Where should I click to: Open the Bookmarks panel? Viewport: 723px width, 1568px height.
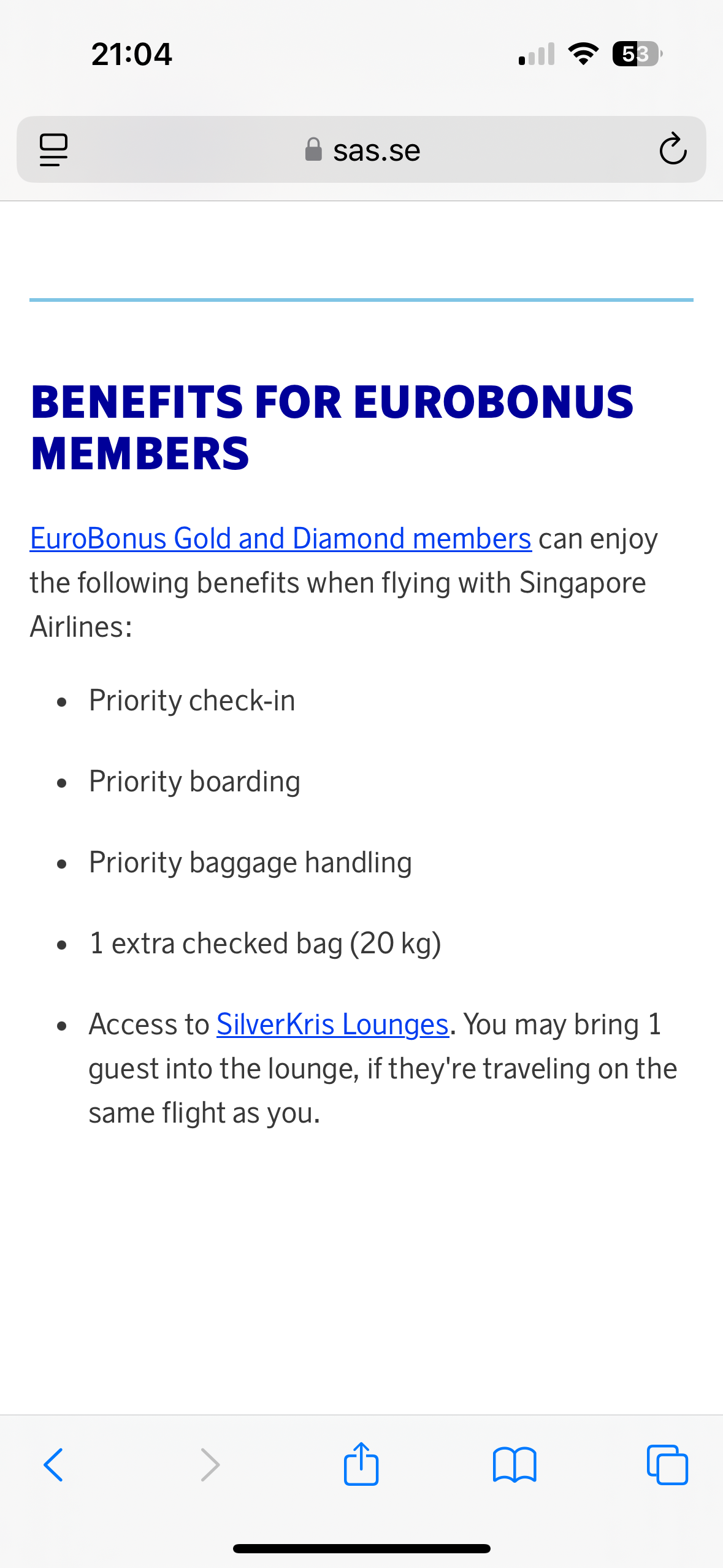[x=515, y=1465]
